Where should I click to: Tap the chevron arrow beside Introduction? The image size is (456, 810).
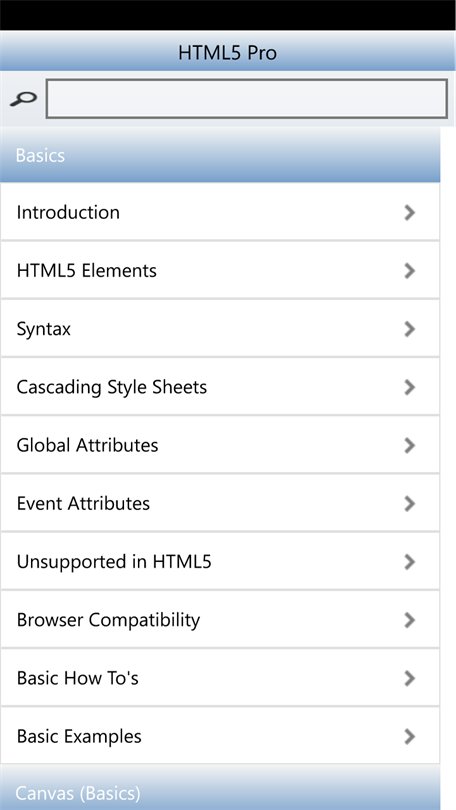(410, 212)
